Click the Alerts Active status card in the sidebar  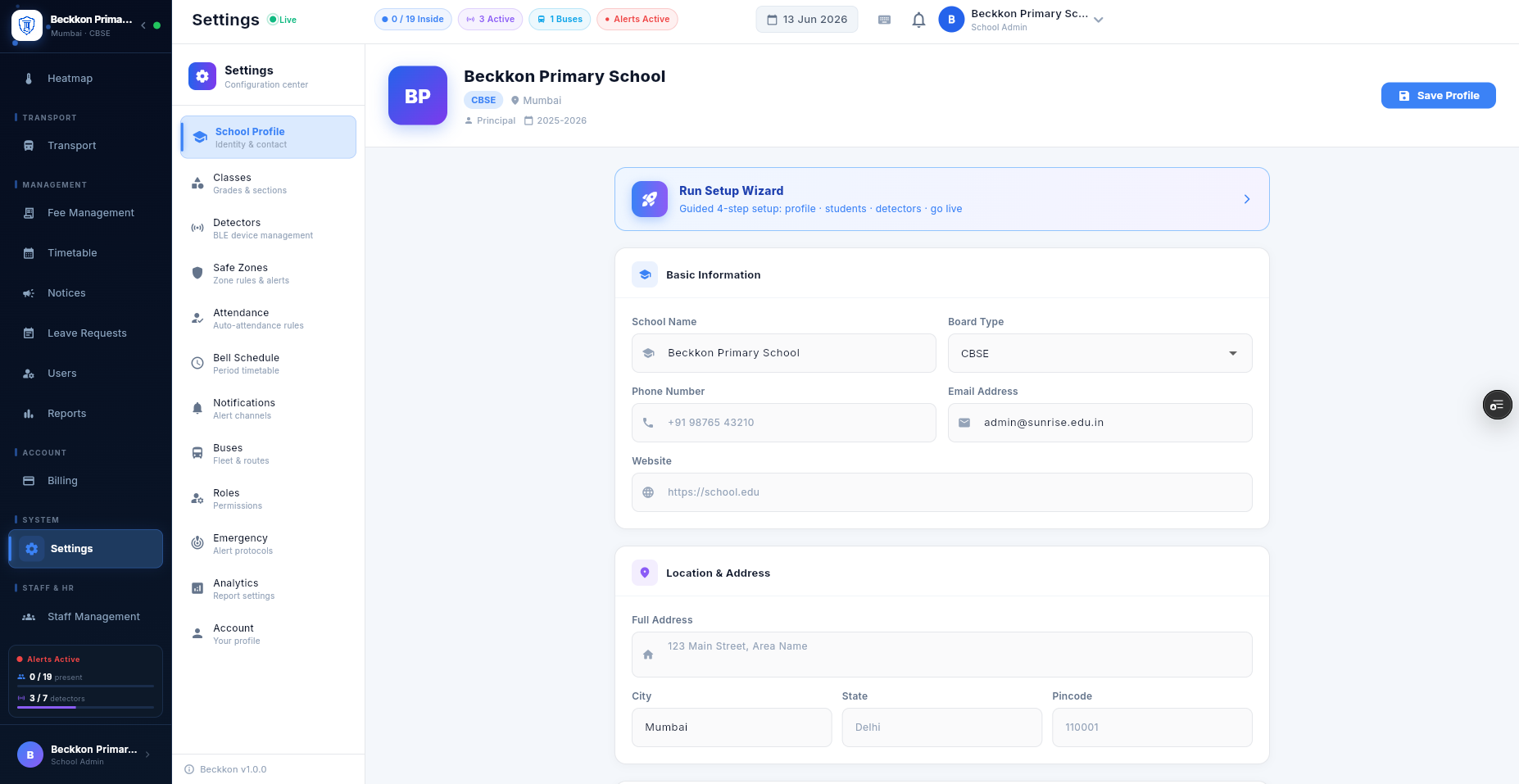[x=85, y=682]
